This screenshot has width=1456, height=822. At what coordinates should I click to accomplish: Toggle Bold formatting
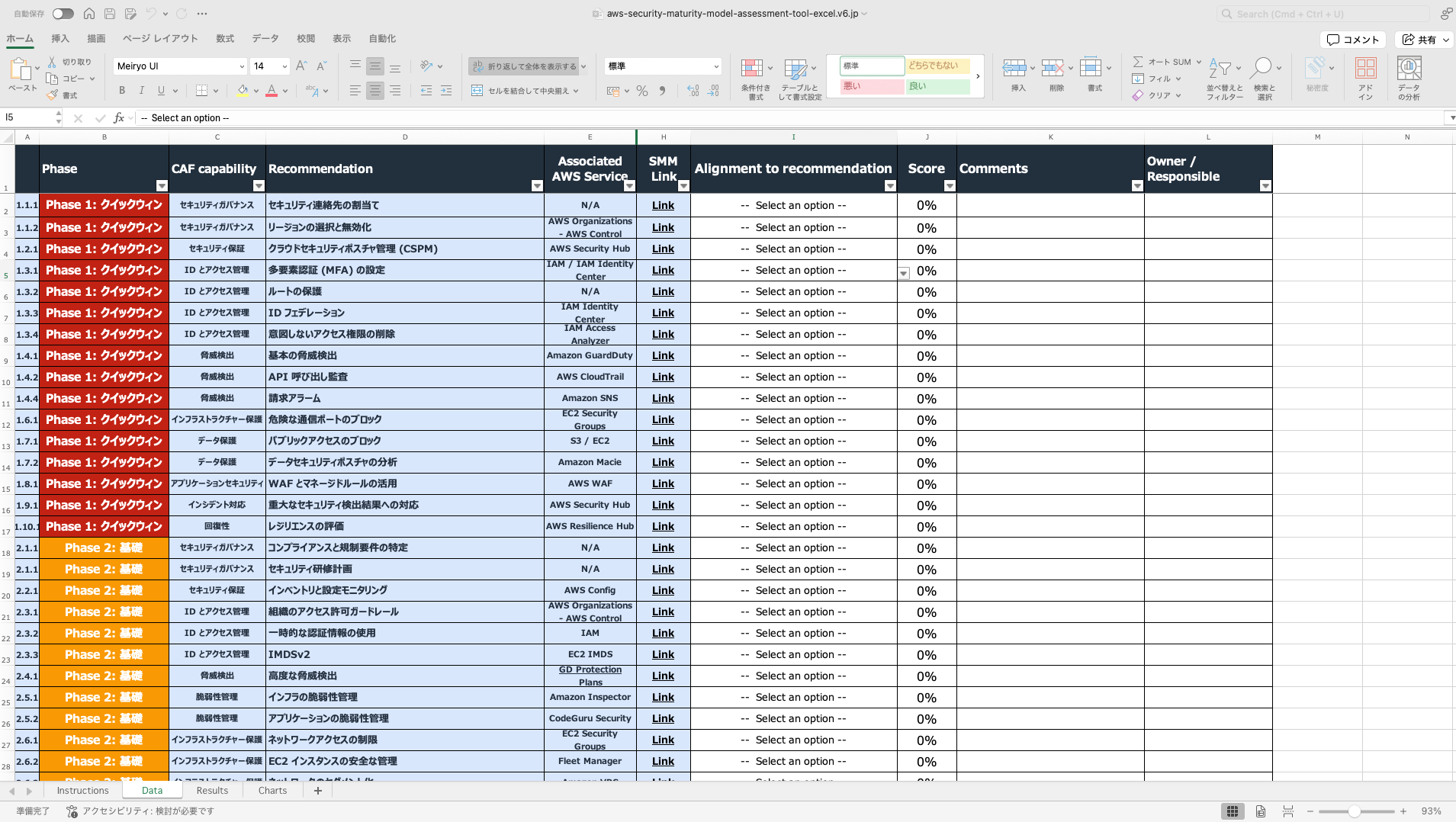coord(122,91)
